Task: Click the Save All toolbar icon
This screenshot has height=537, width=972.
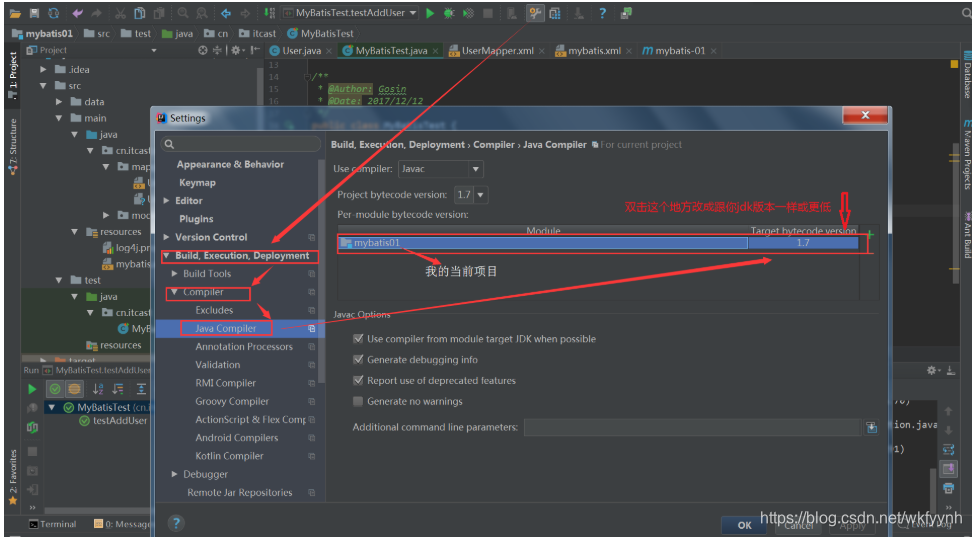Action: pos(35,13)
